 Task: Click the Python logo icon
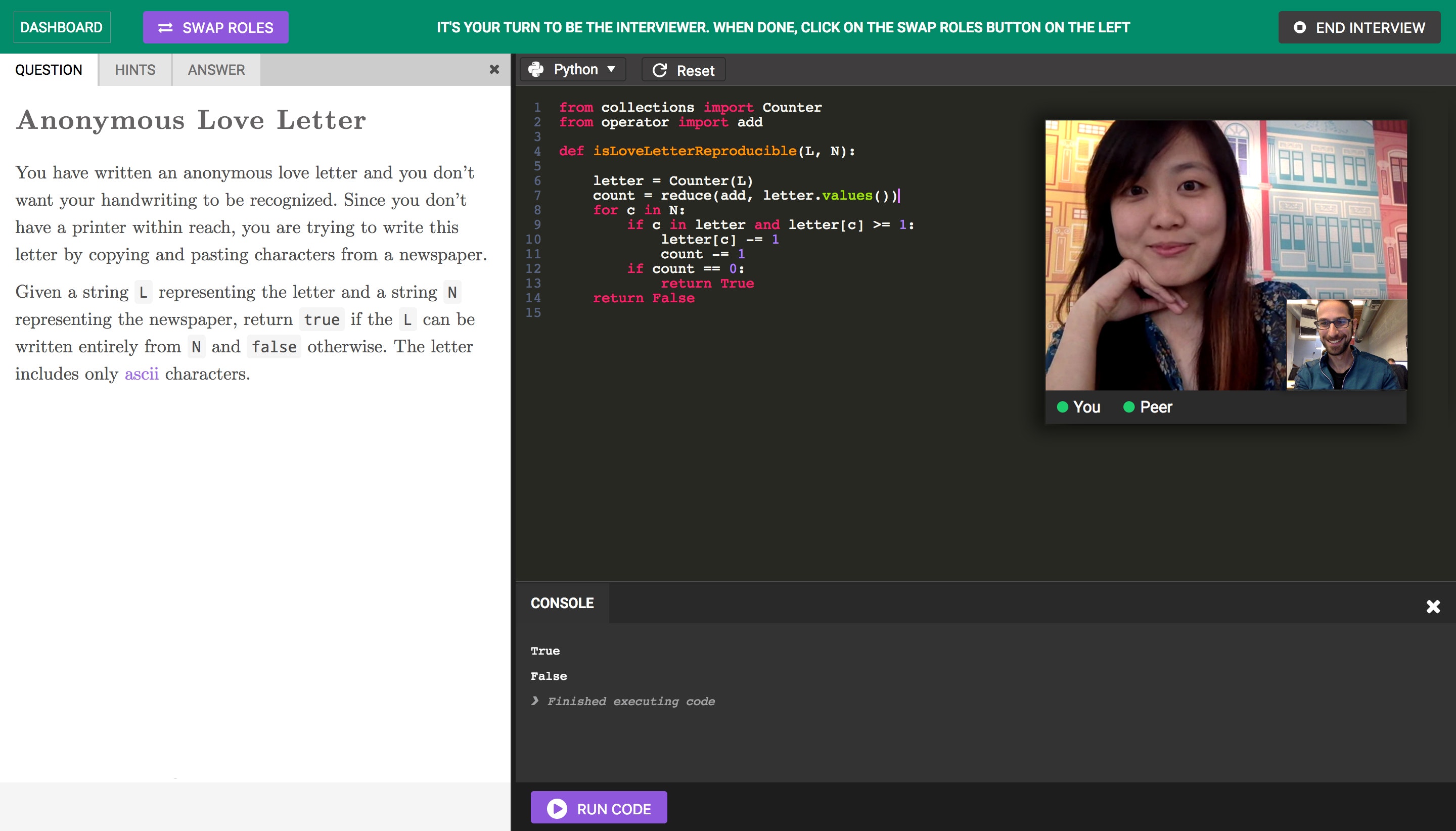coord(536,70)
